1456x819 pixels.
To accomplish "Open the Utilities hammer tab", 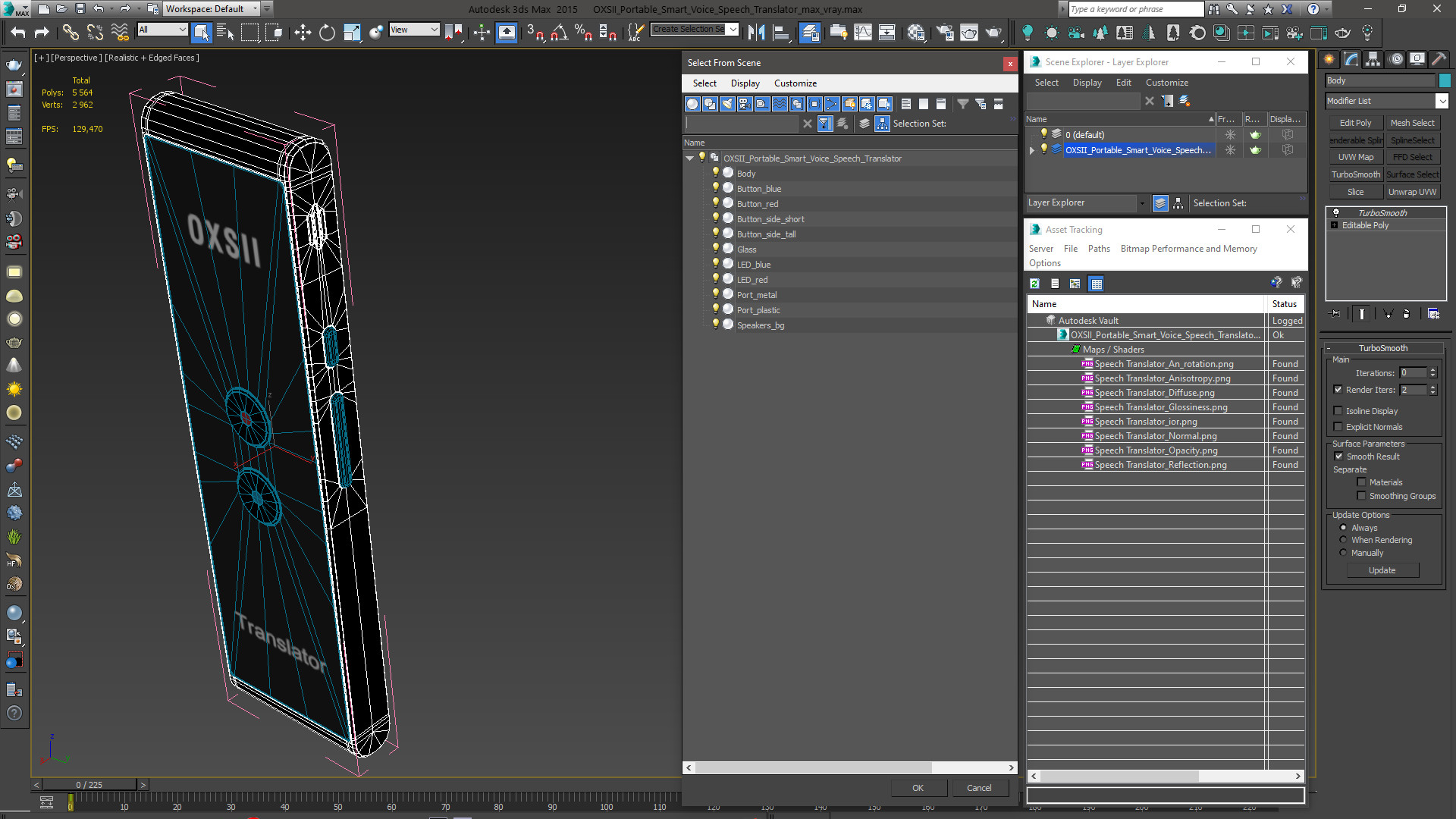I will click(x=1439, y=58).
